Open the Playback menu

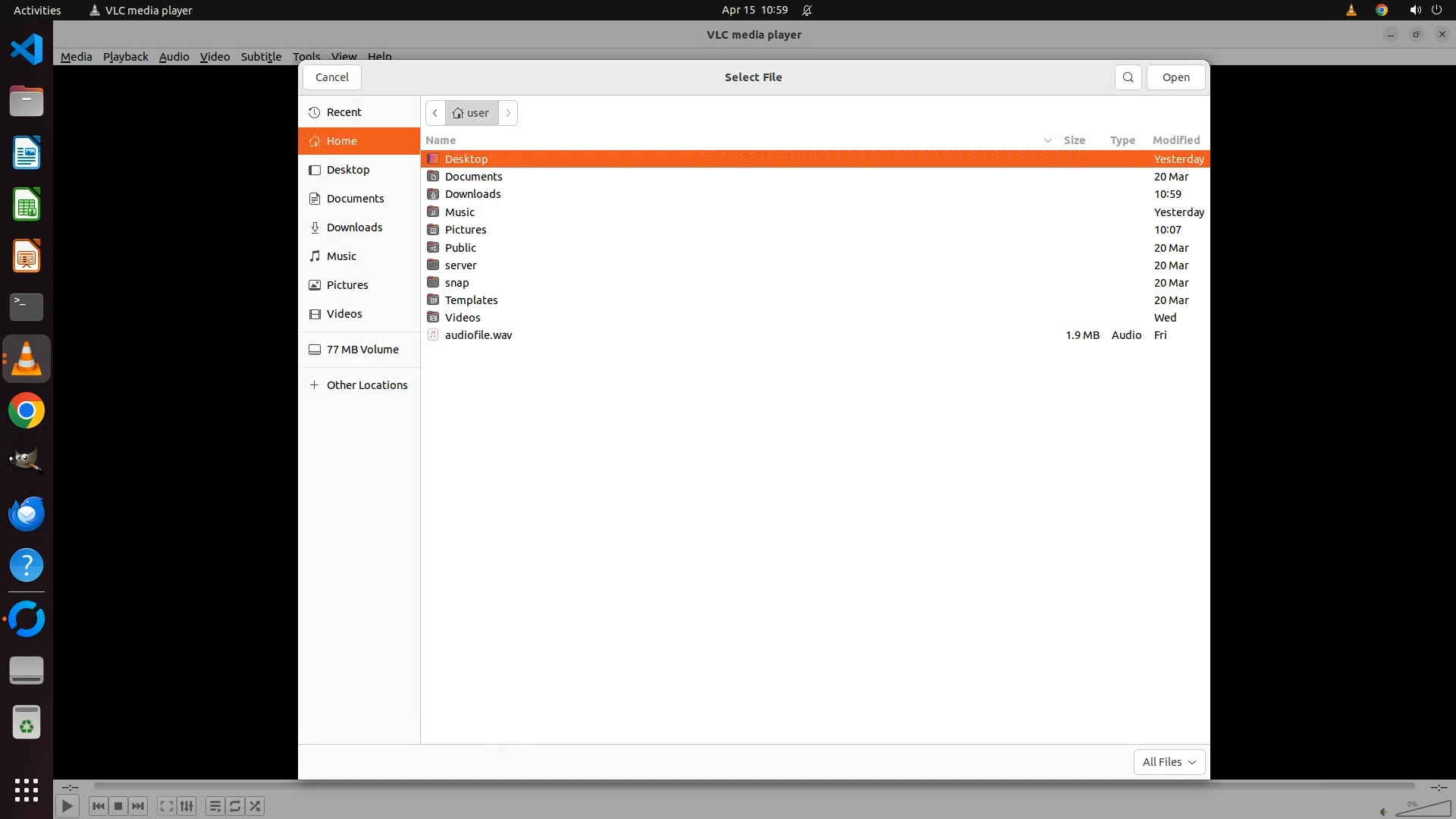click(x=125, y=57)
